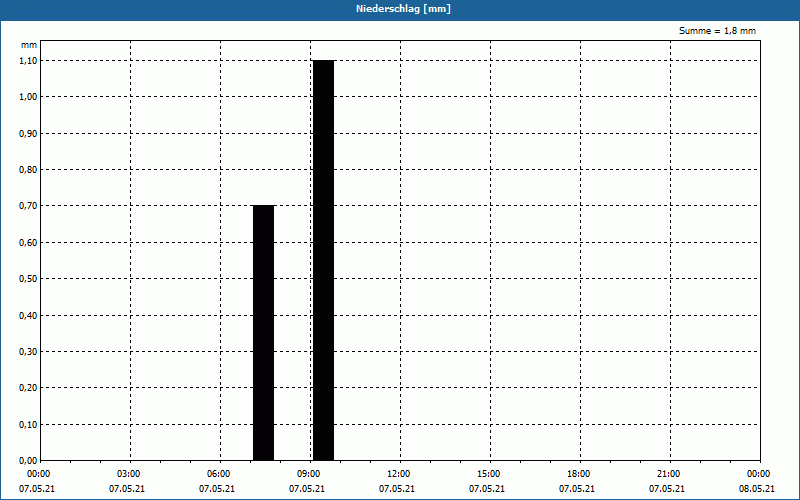Screen dimensions: 800x500
Task: Click the 0,30 y-axis value
Action: click(x=28, y=352)
